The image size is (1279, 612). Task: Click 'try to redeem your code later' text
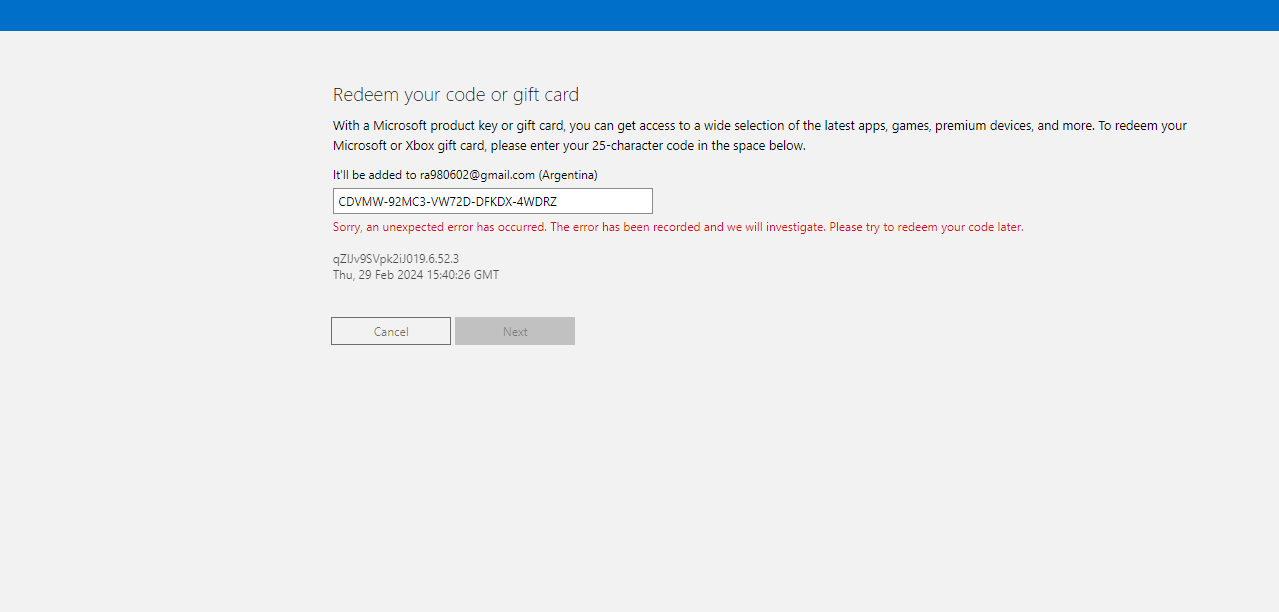(944, 227)
